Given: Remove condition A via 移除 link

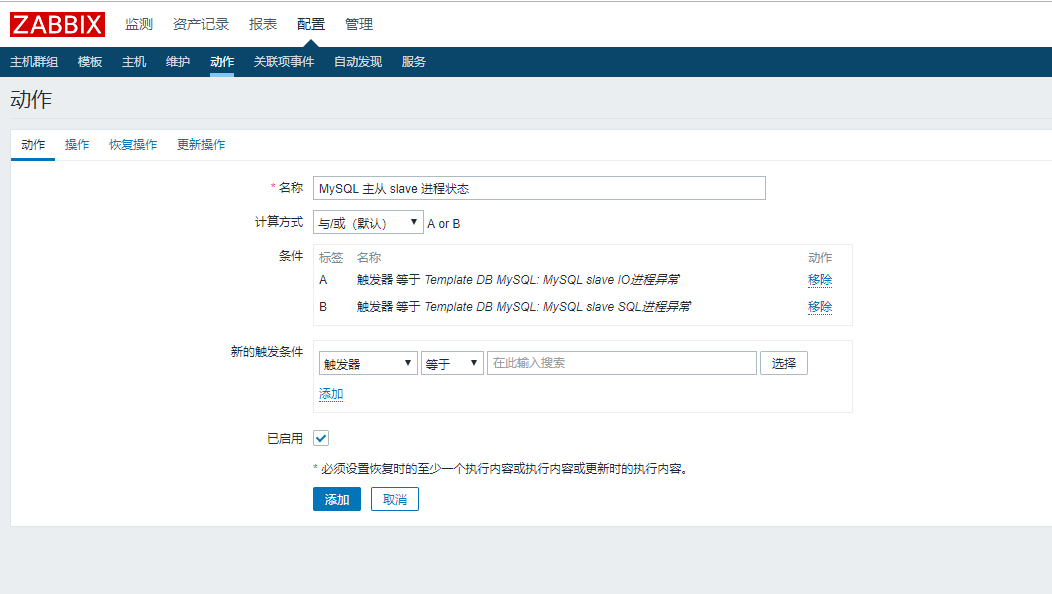Looking at the screenshot, I should point(820,280).
